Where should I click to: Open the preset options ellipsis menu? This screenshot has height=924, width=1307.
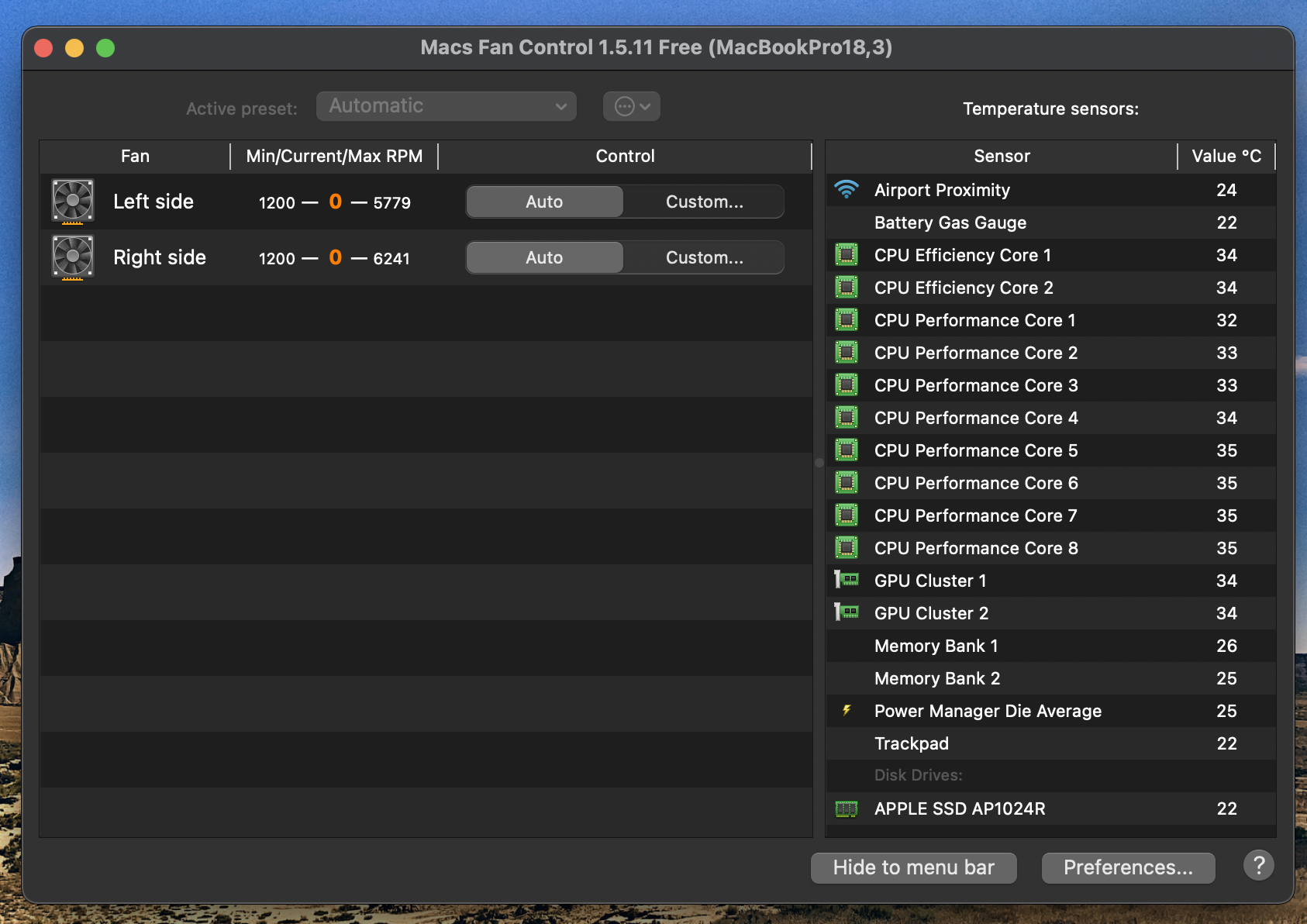point(632,106)
